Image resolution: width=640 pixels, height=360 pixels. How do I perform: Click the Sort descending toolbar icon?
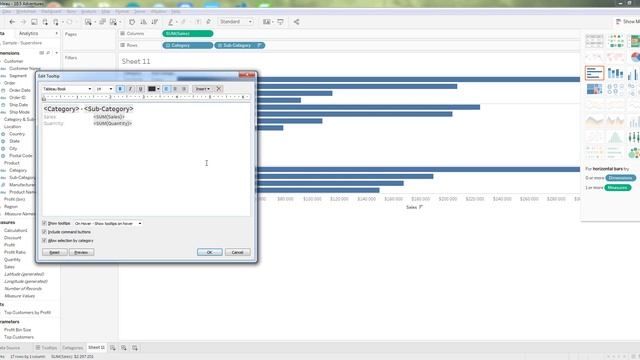155,22
